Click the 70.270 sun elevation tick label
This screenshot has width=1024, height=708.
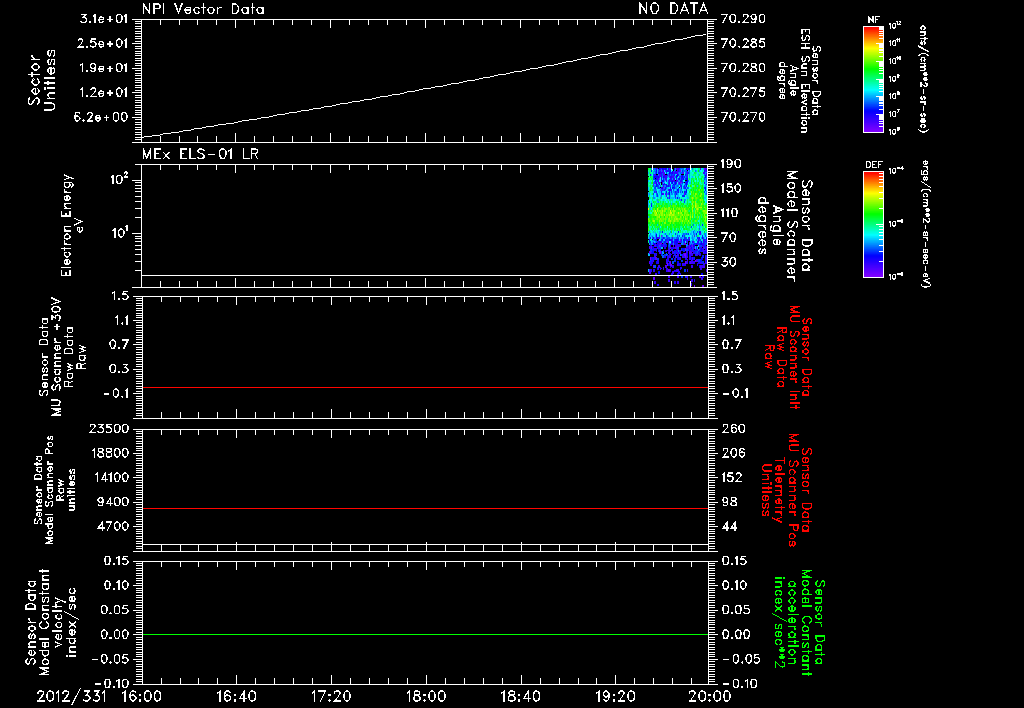[x=743, y=117]
